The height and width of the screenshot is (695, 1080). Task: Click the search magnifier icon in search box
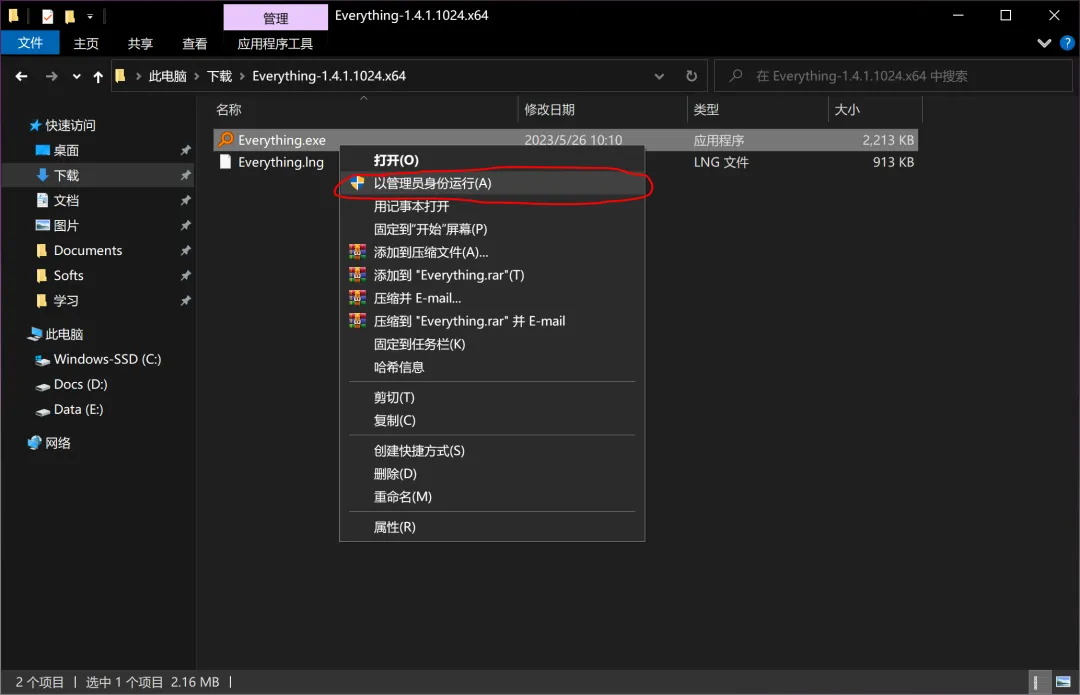736,75
